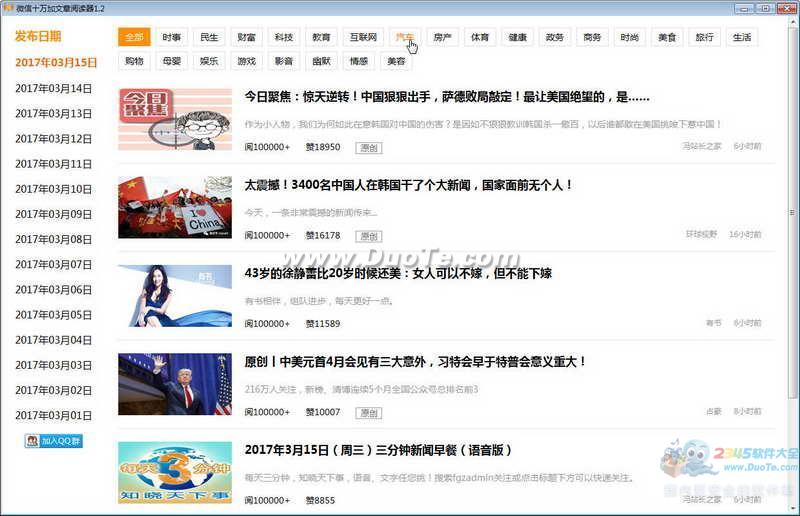
Task: Select date 2017年03月01日
Action: tap(54, 415)
